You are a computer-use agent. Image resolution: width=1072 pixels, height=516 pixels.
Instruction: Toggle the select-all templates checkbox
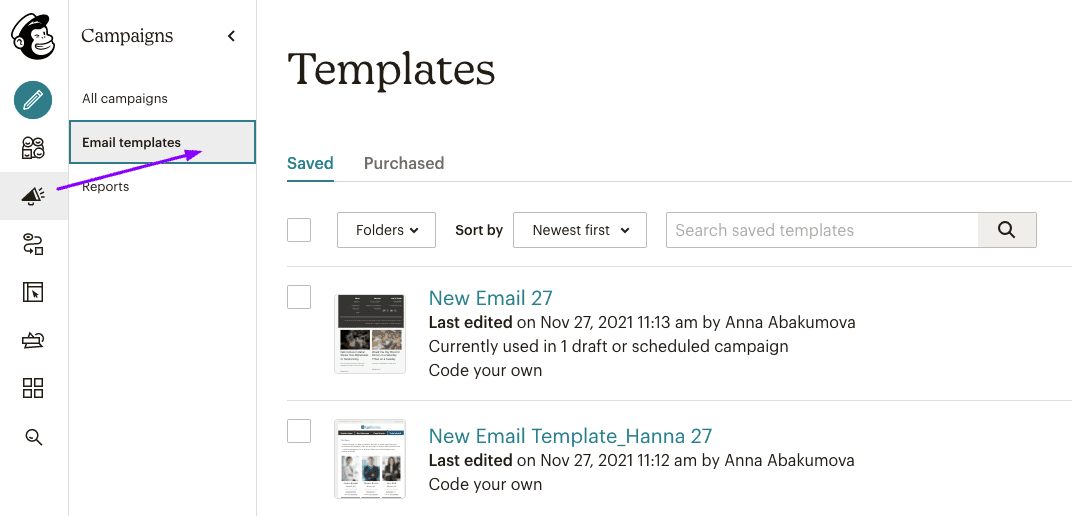pos(299,230)
